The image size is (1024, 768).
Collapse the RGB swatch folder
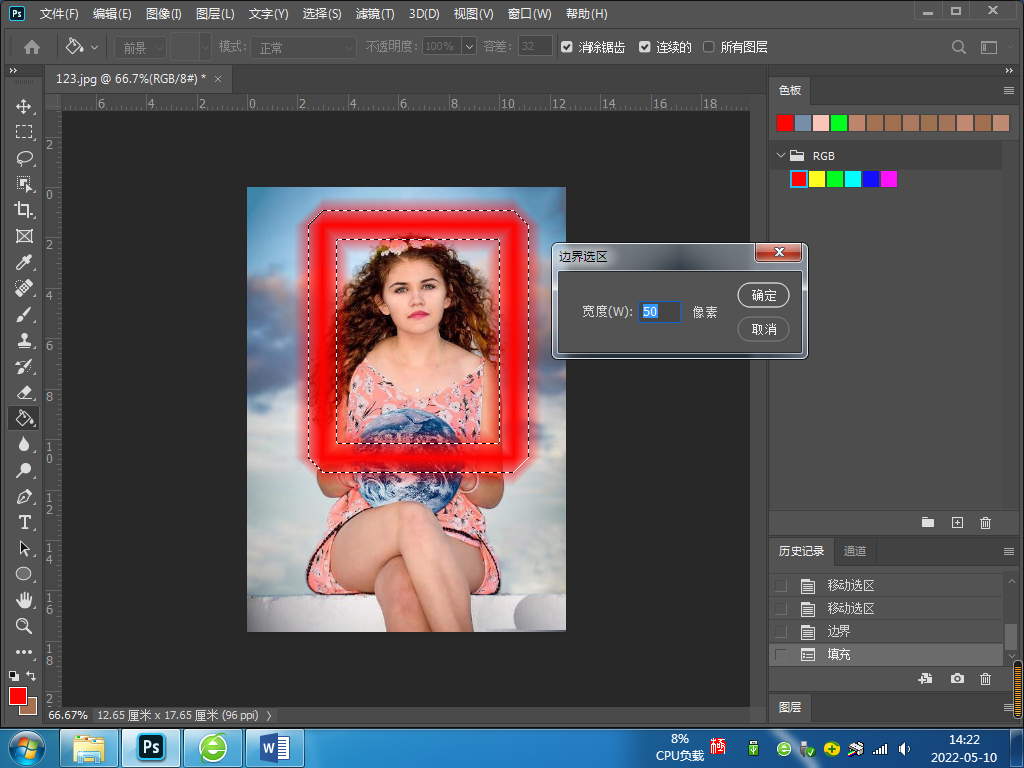[x=781, y=156]
